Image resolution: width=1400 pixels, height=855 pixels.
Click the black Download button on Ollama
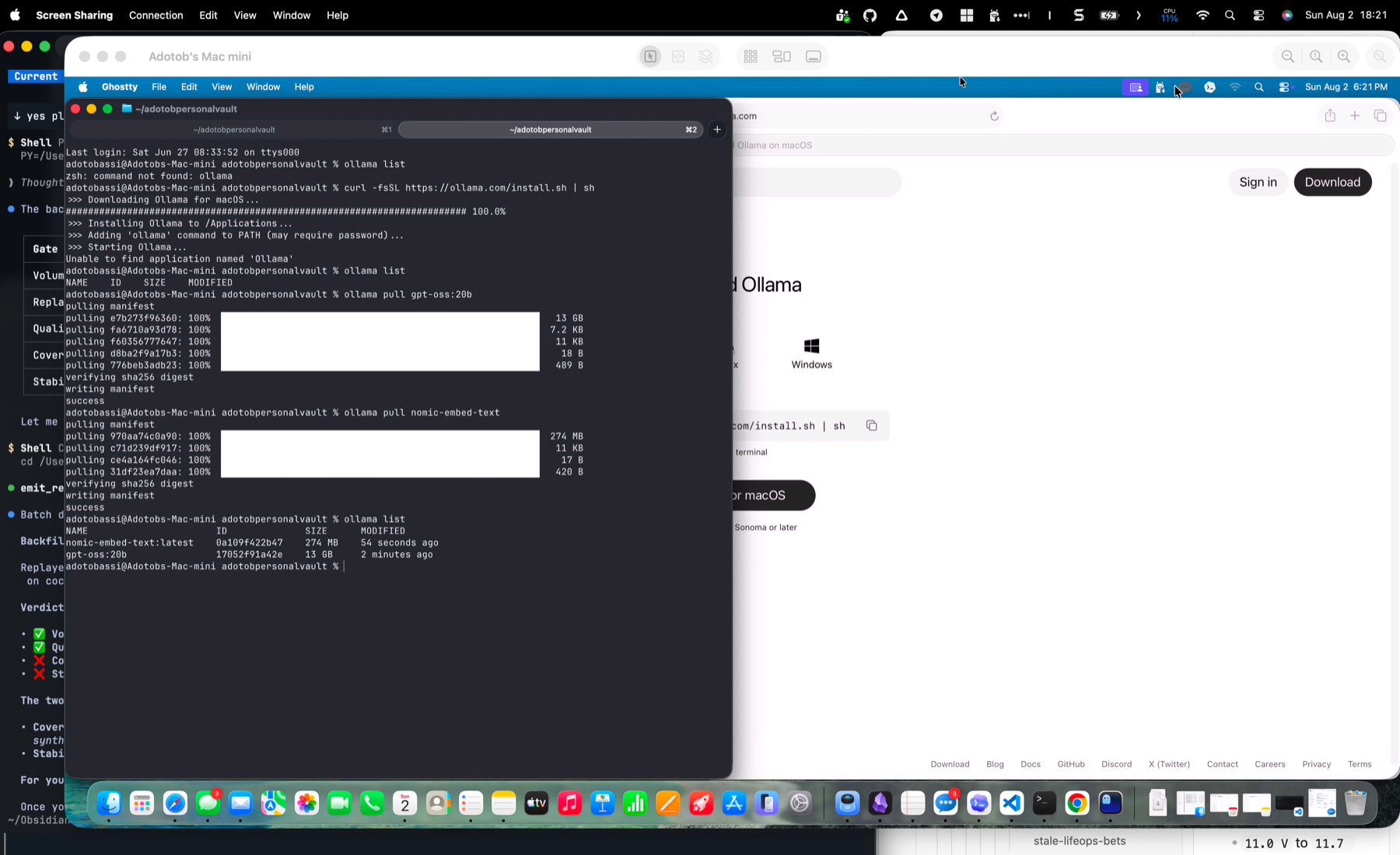point(1332,182)
